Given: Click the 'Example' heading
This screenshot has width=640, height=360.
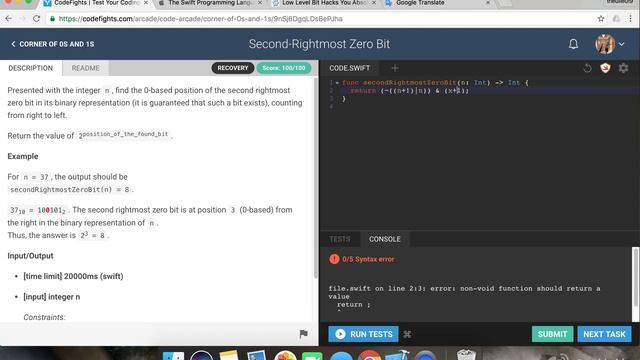Looking at the screenshot, I should (23, 156).
